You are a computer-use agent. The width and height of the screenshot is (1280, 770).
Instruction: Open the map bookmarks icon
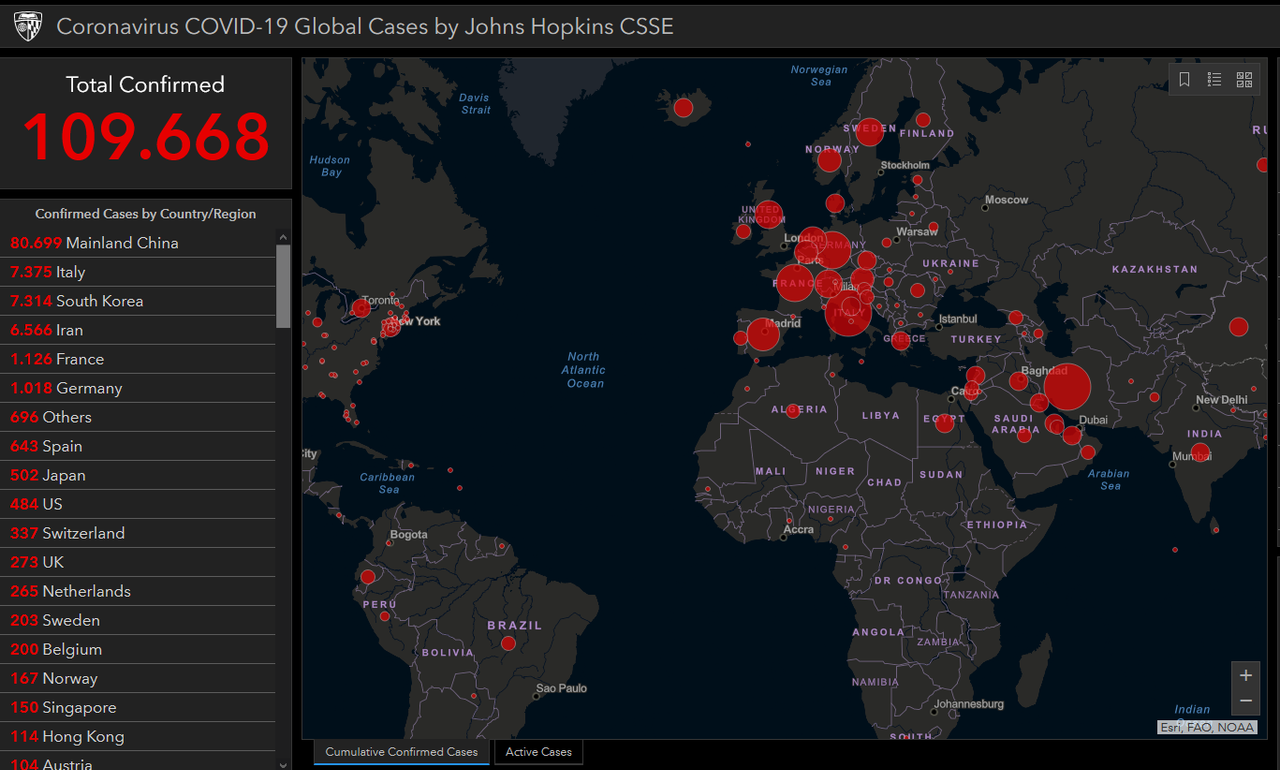pyautogui.click(x=1184, y=80)
